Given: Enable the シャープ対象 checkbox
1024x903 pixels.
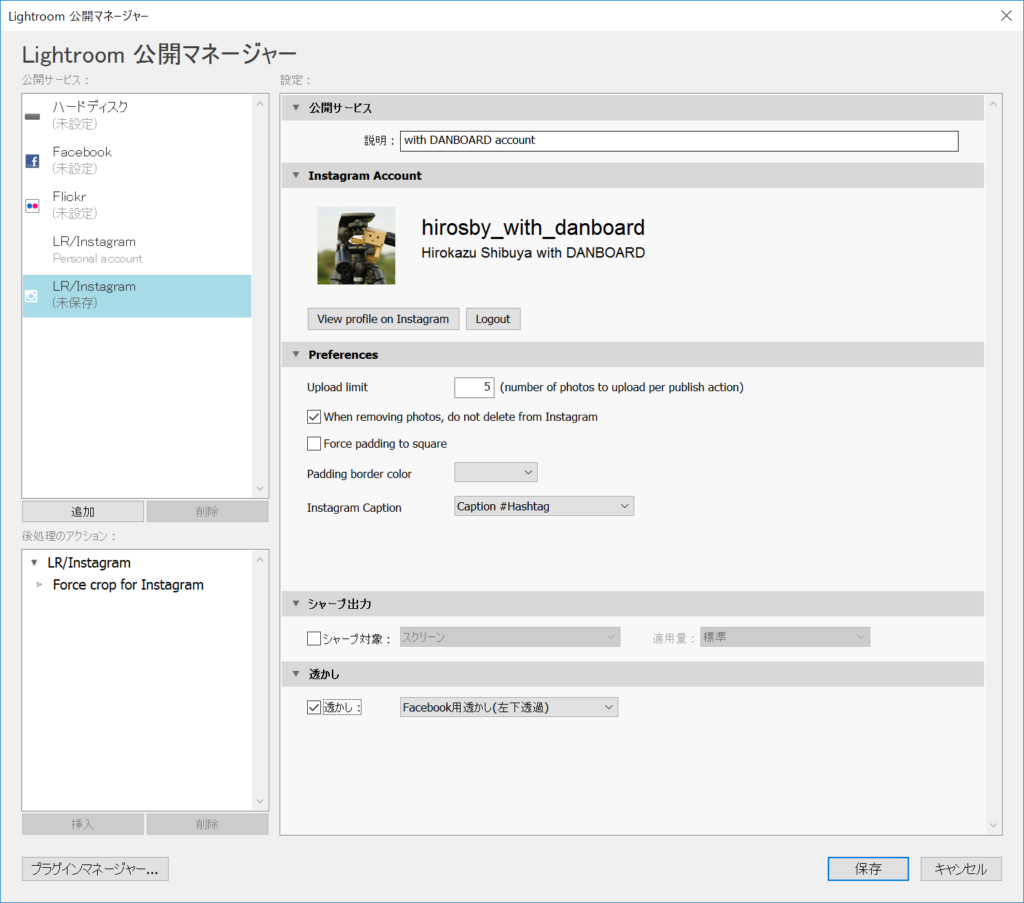Looking at the screenshot, I should pyautogui.click(x=314, y=639).
